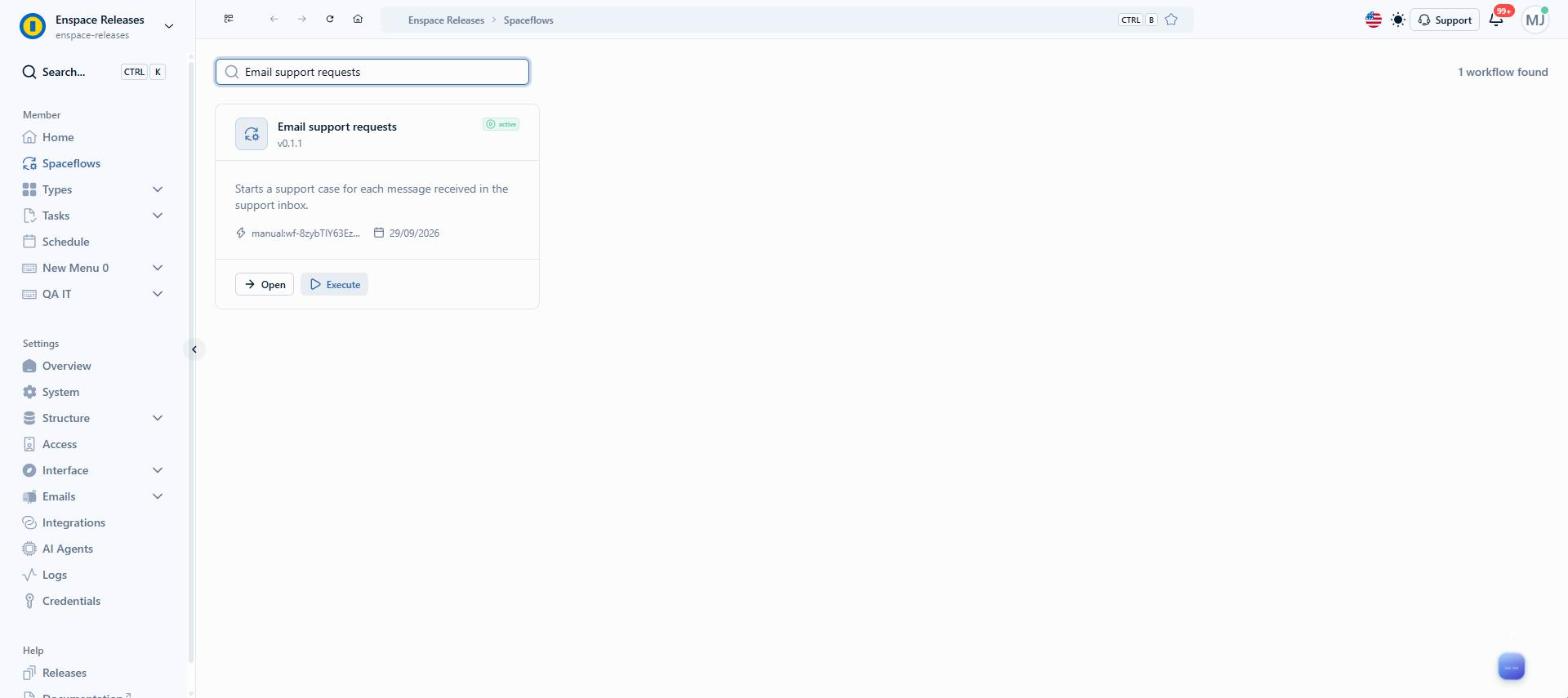The width and height of the screenshot is (1568, 698).
Task: Open the workspace switcher chevron
Action: tap(168, 26)
